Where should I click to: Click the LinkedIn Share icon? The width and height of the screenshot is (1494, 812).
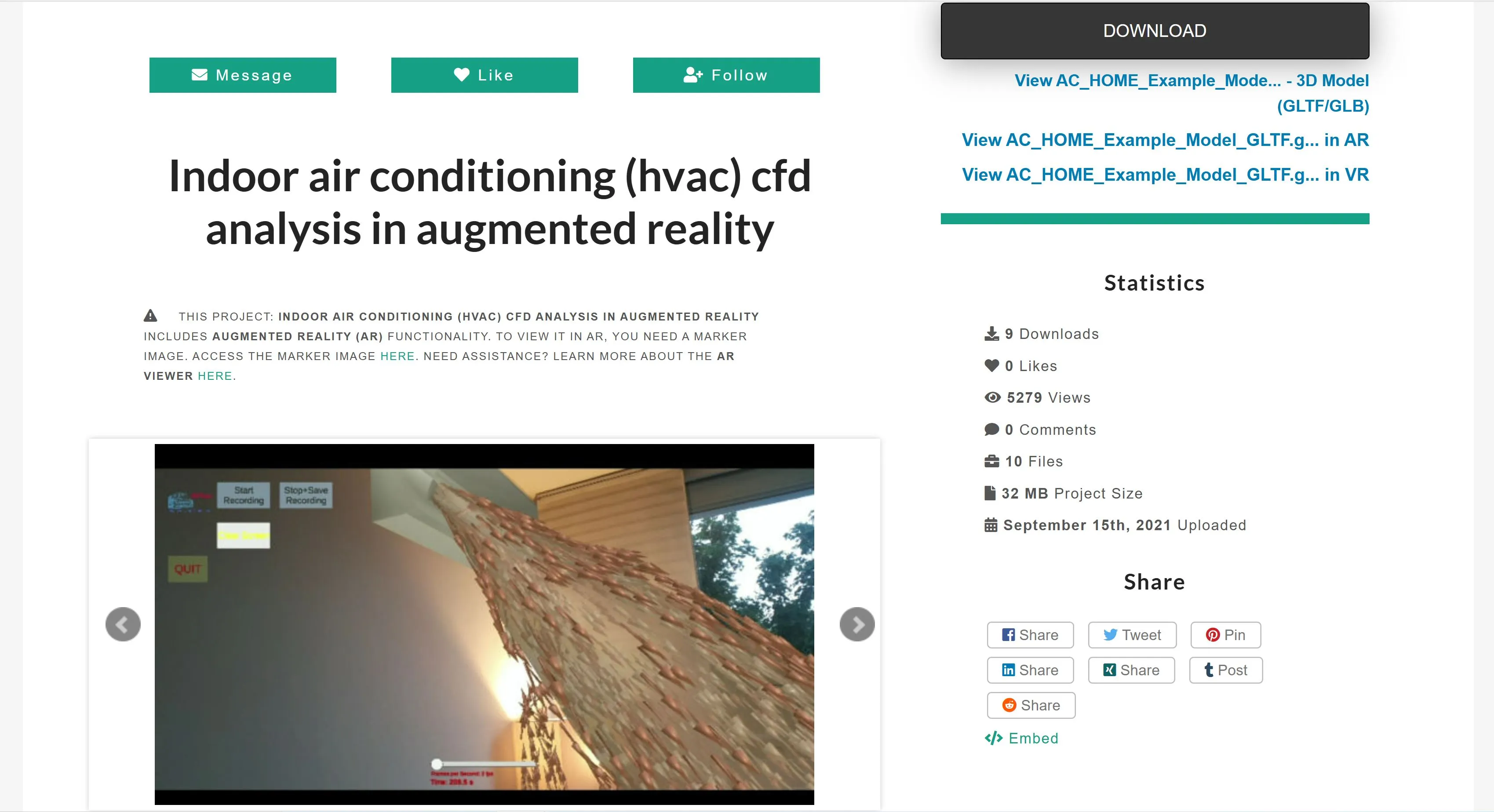[x=1029, y=669]
